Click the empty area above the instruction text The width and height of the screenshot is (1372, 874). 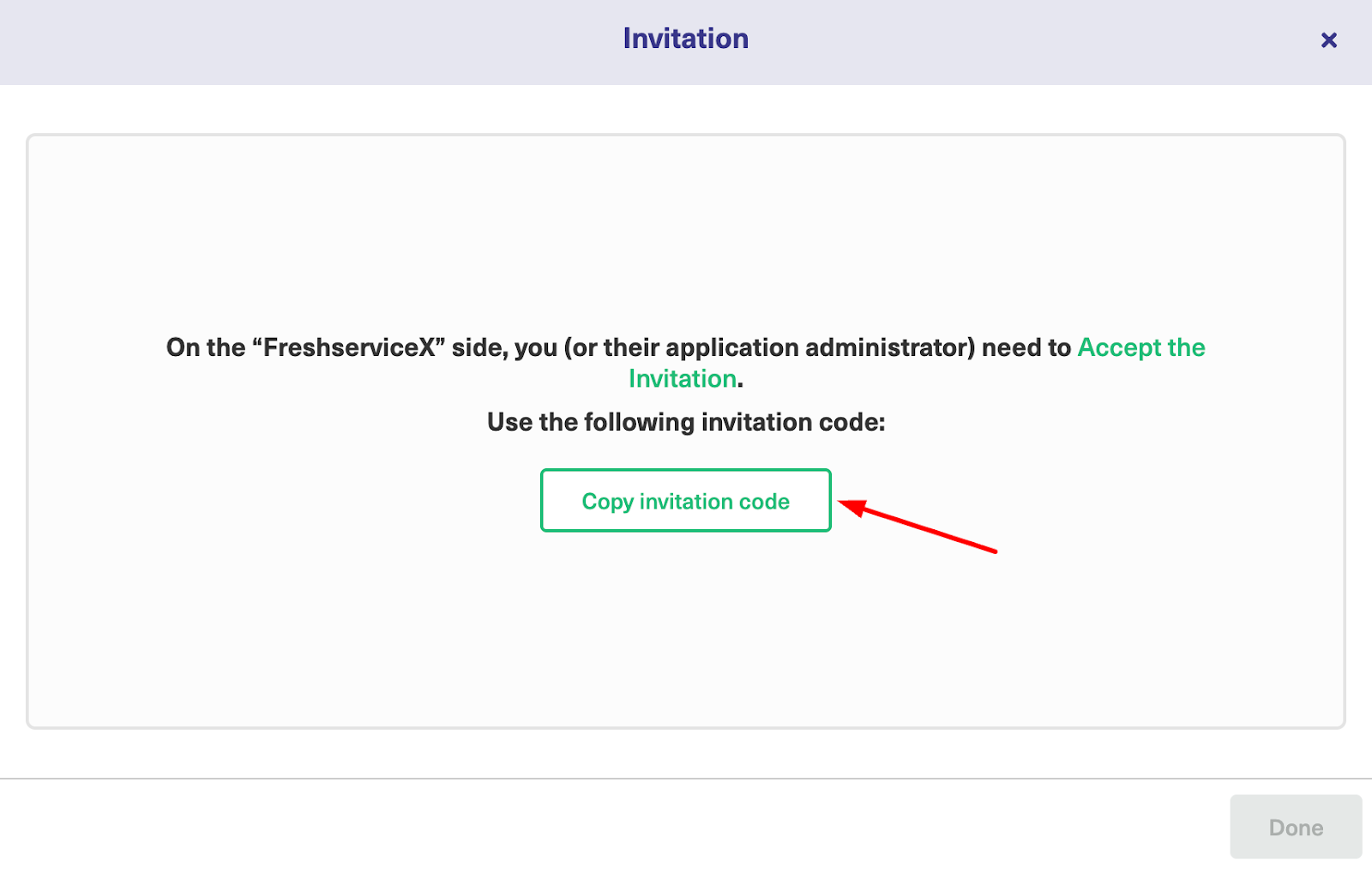coord(685,232)
